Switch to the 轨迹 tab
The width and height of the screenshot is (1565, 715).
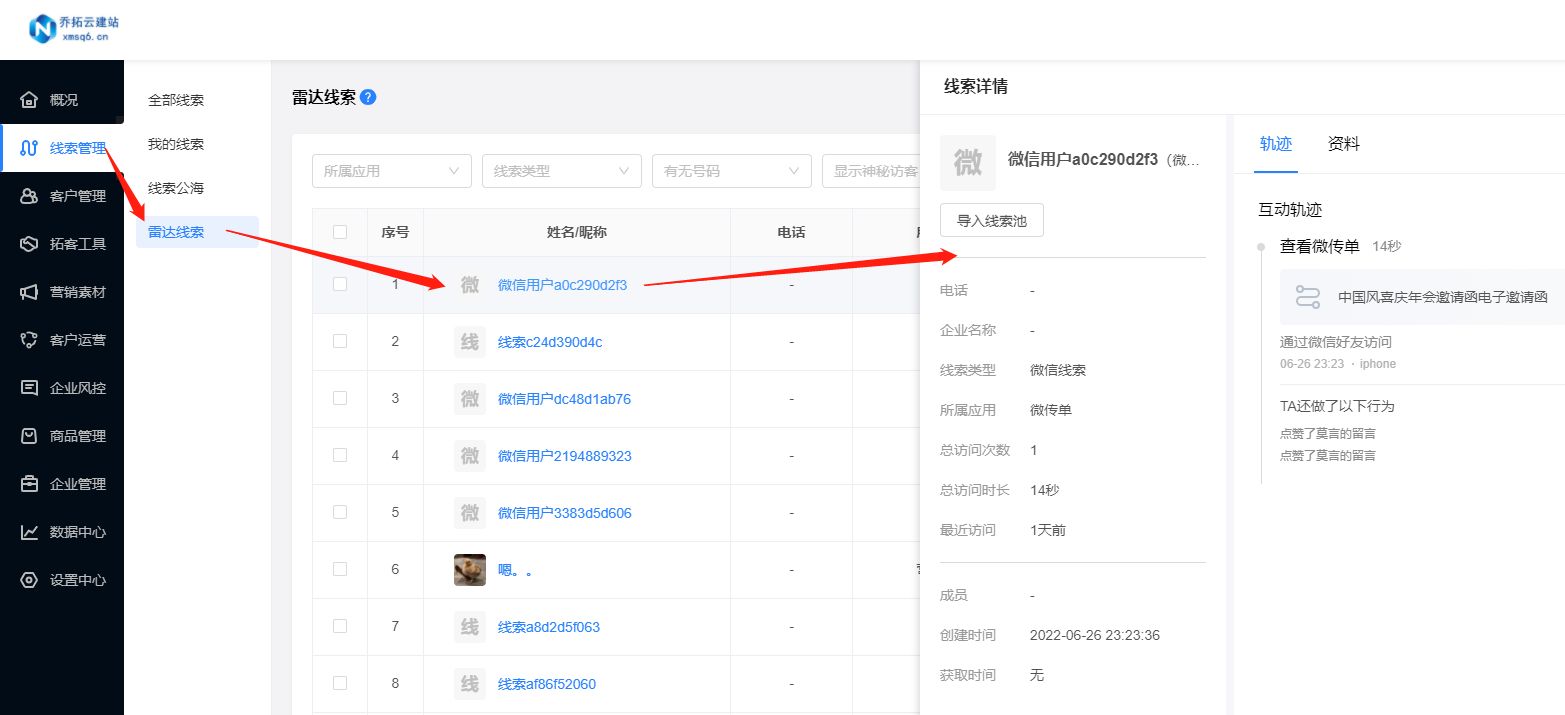pos(1276,144)
